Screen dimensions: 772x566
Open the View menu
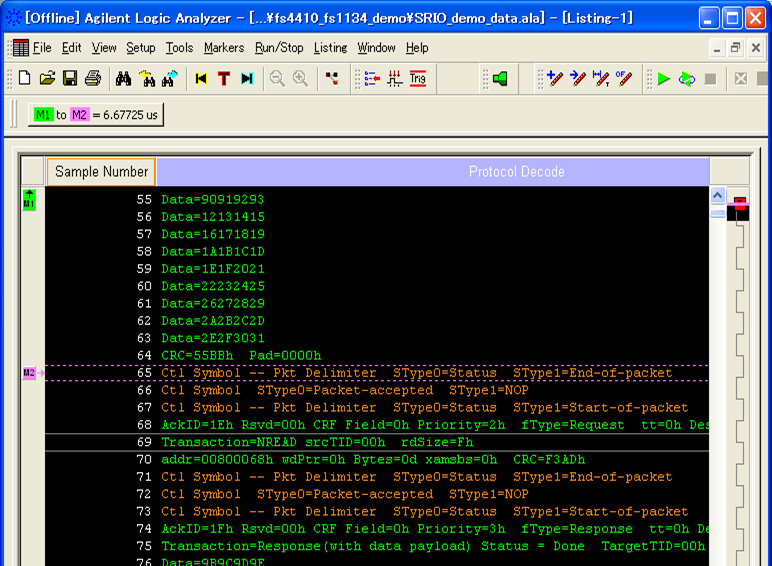(x=104, y=48)
